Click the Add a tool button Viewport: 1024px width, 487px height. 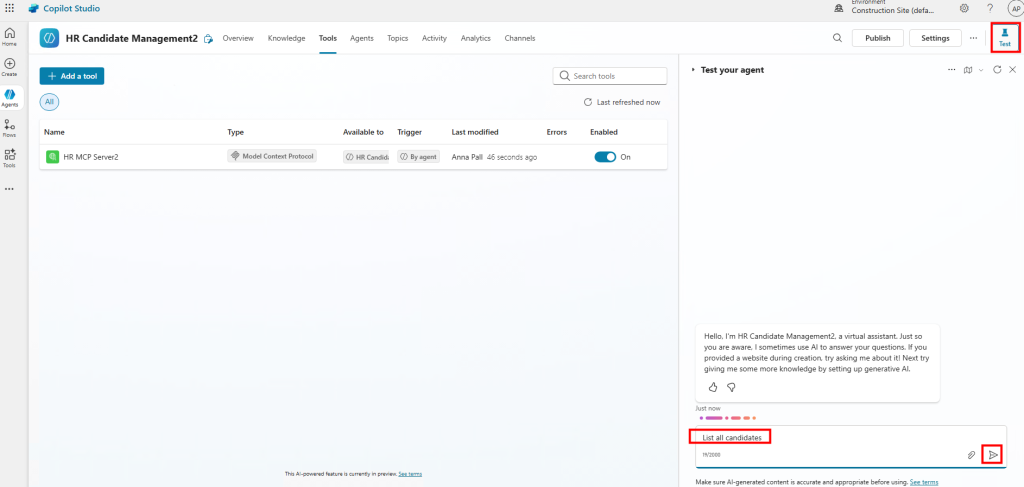pyautogui.click(x=72, y=76)
